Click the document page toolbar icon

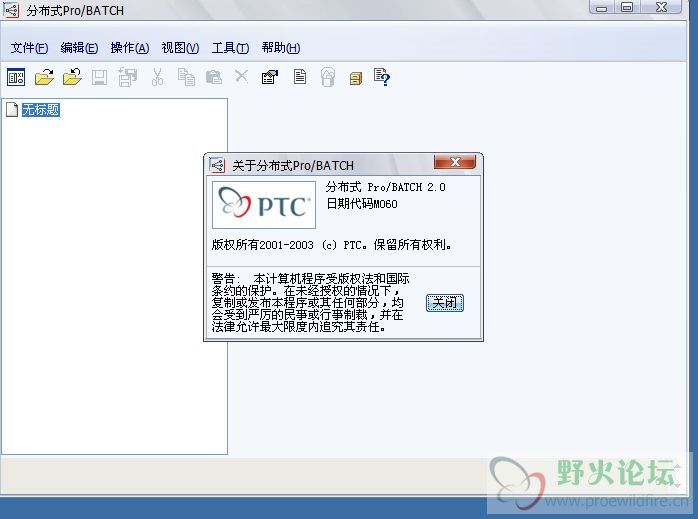300,77
